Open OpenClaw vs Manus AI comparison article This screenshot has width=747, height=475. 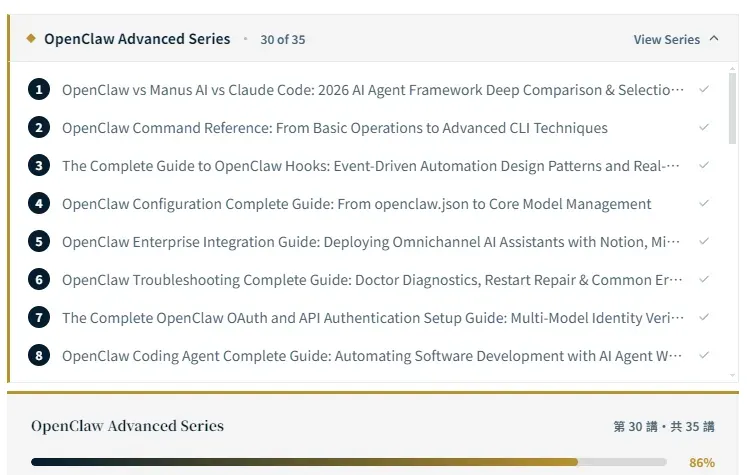(373, 90)
